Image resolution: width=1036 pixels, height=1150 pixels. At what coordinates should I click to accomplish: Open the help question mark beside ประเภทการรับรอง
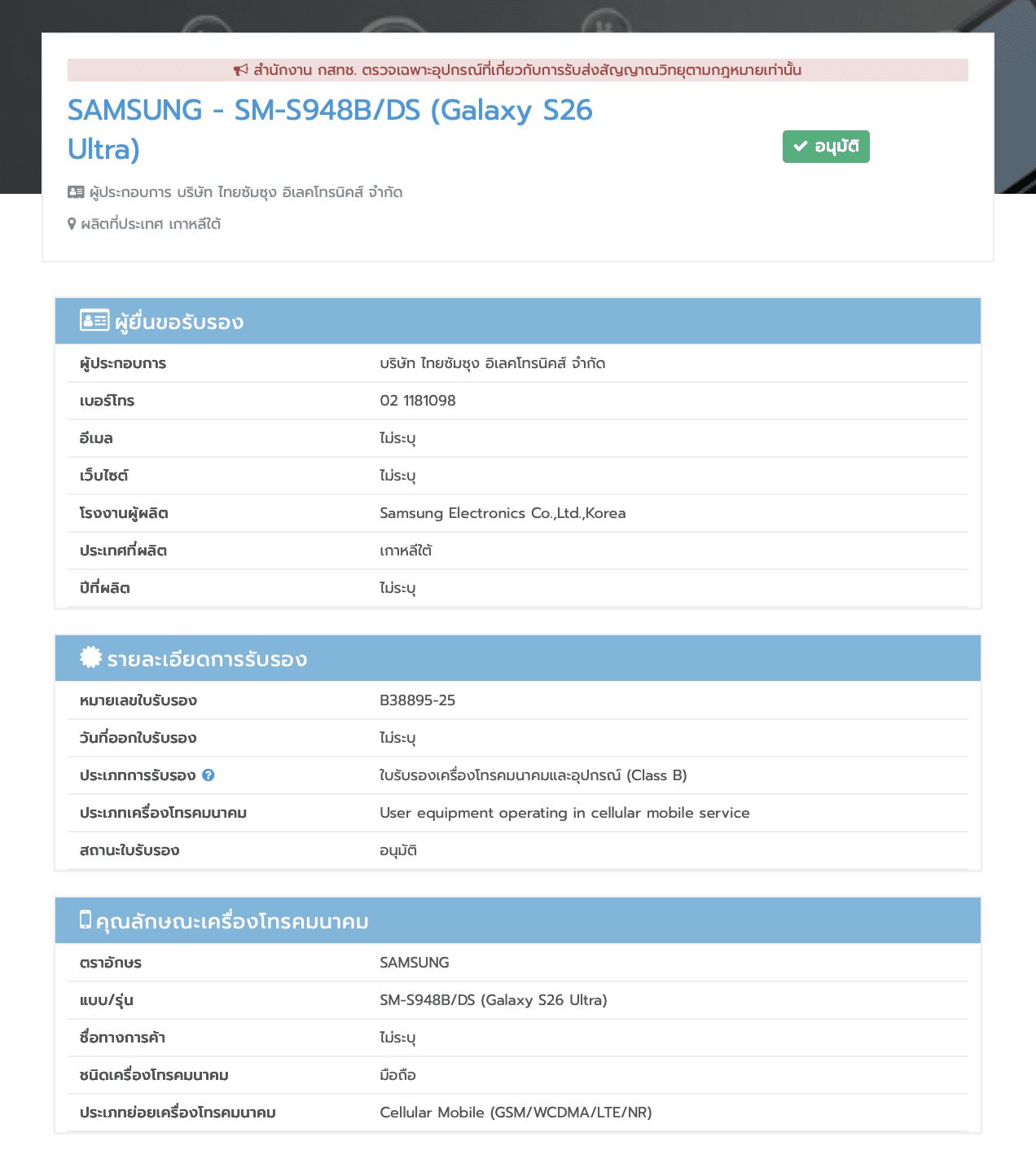(209, 775)
